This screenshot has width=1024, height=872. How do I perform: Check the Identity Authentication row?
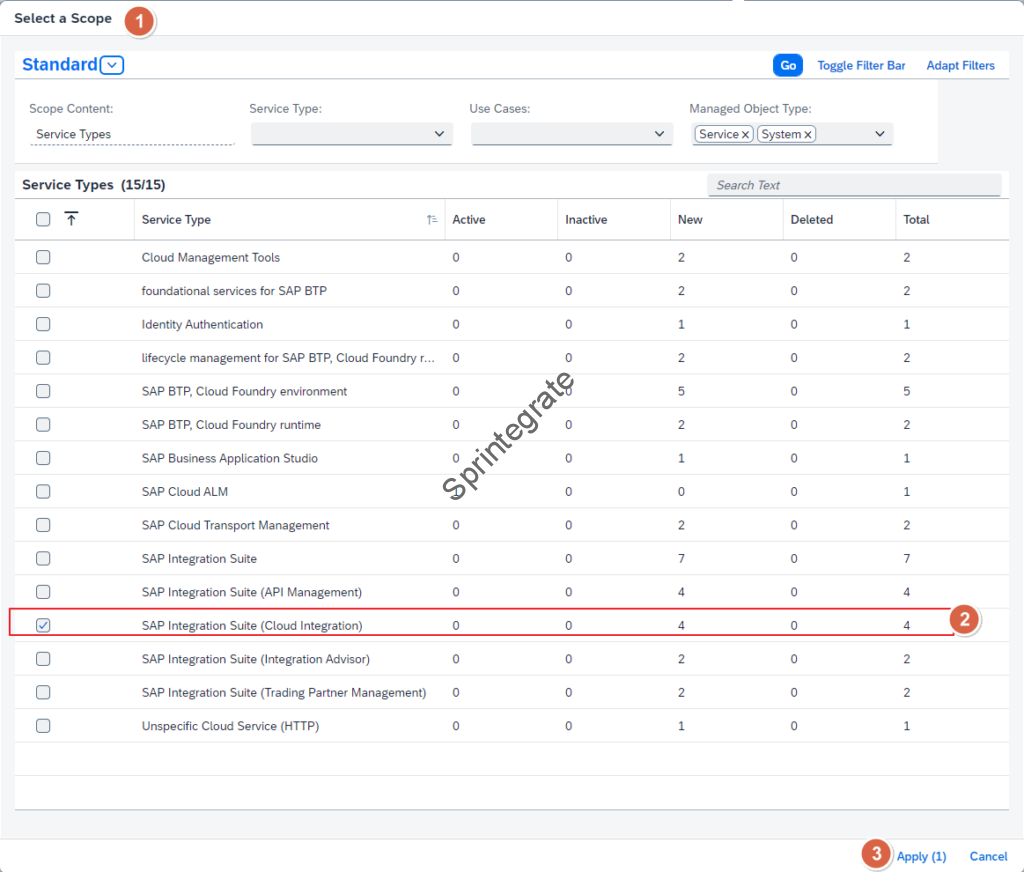click(x=42, y=324)
